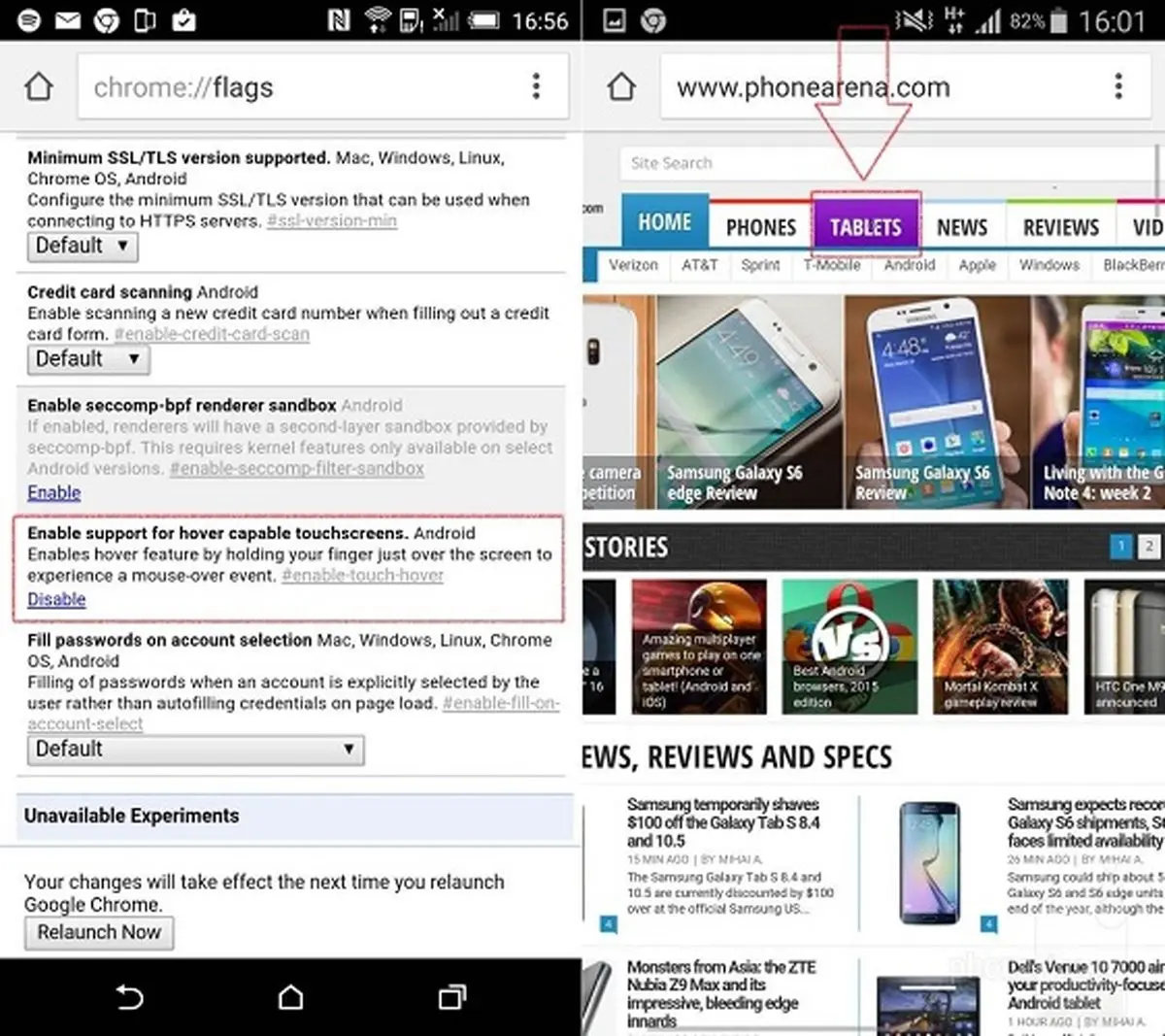Open the Fill passwords Default dropdown
This screenshot has width=1165, height=1036.
click(x=195, y=750)
